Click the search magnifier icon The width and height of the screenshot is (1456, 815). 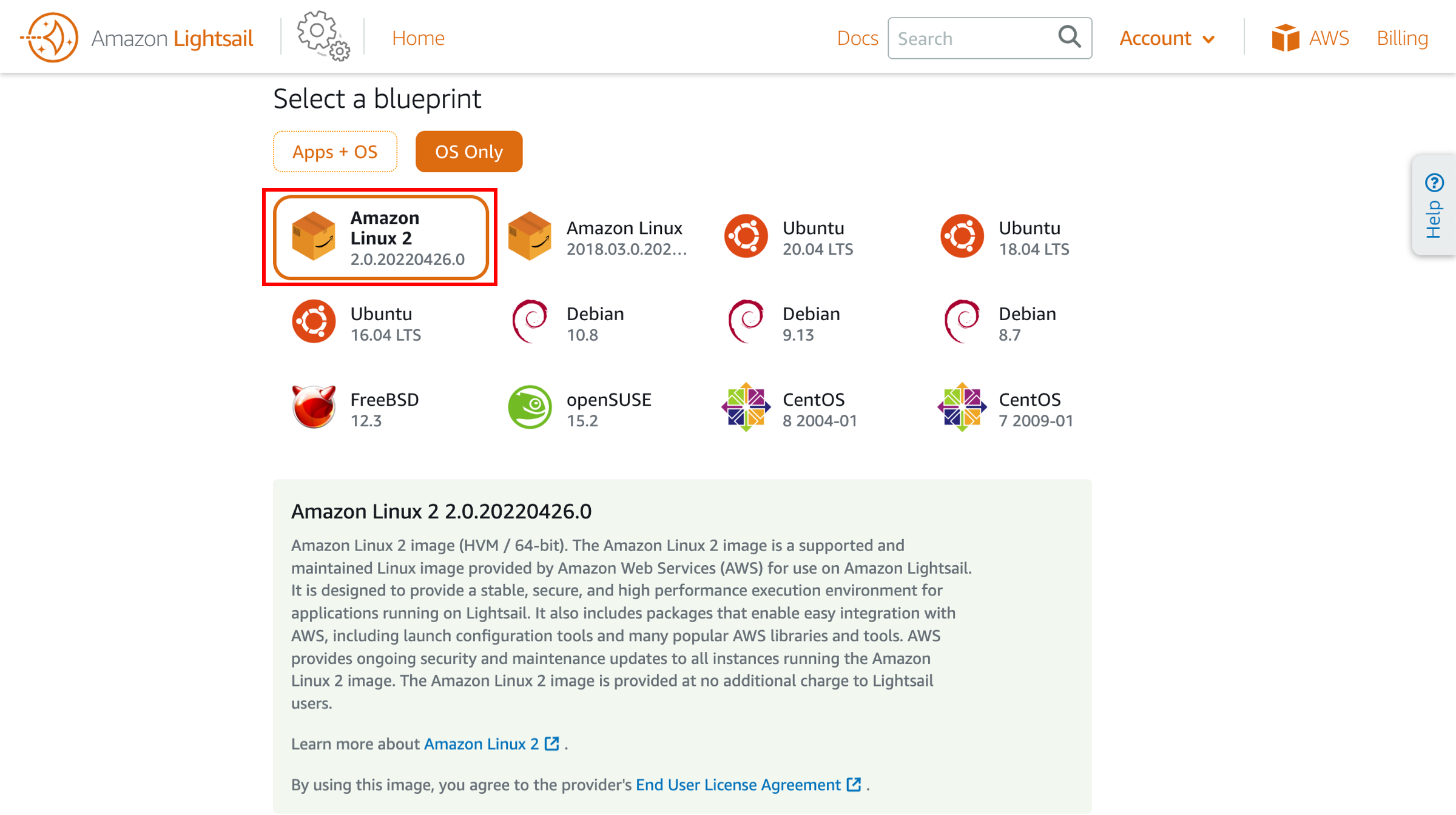1070,37
